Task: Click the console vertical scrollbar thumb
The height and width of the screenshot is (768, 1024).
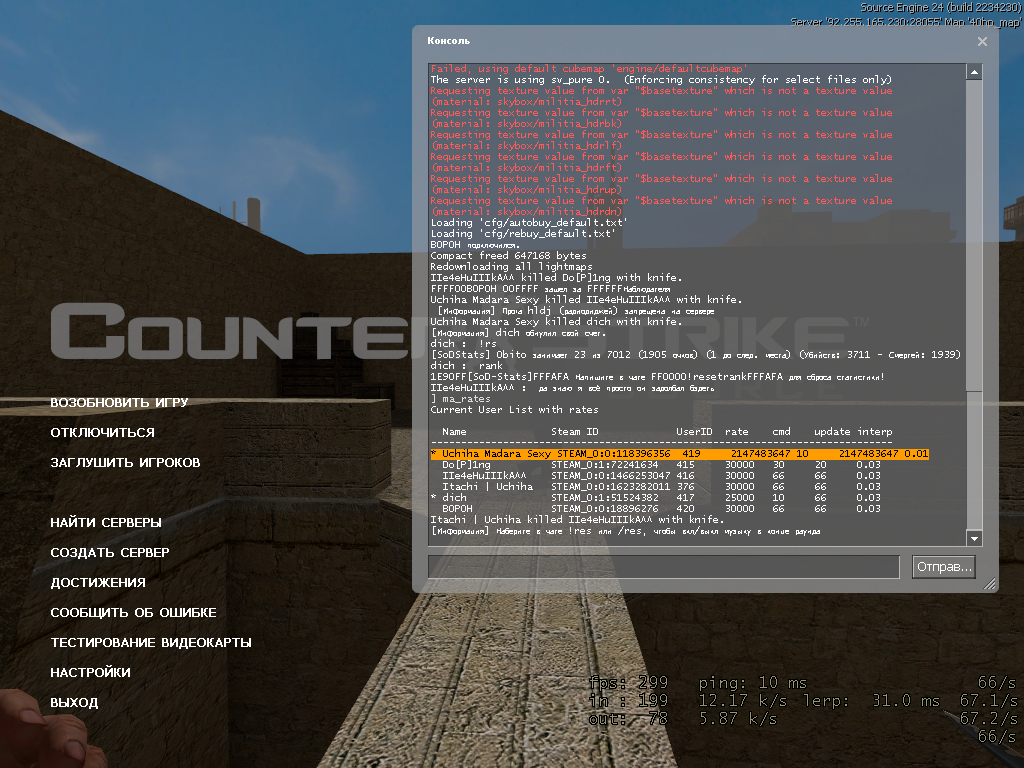Action: (974, 236)
